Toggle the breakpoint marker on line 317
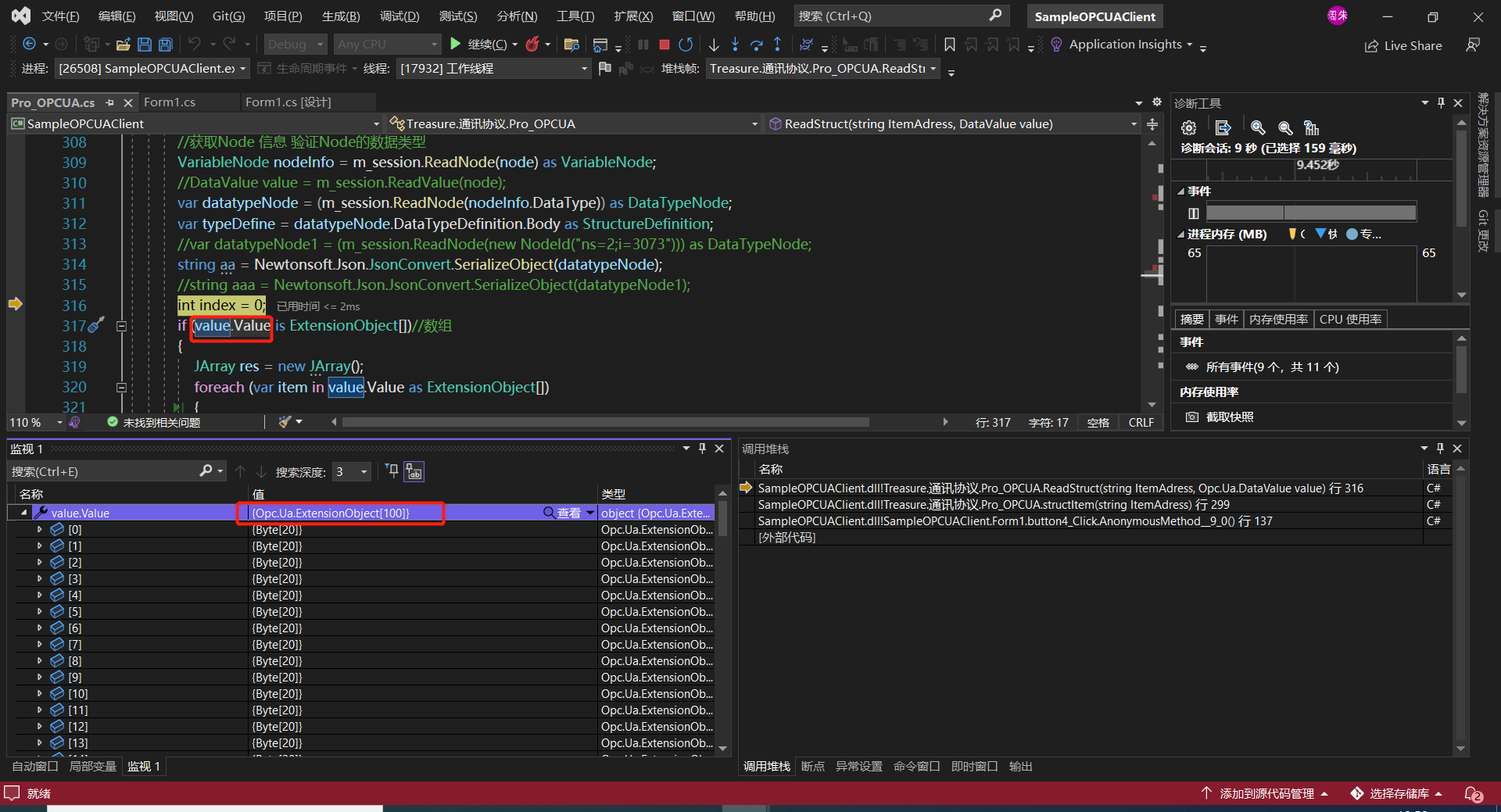 click(x=16, y=326)
